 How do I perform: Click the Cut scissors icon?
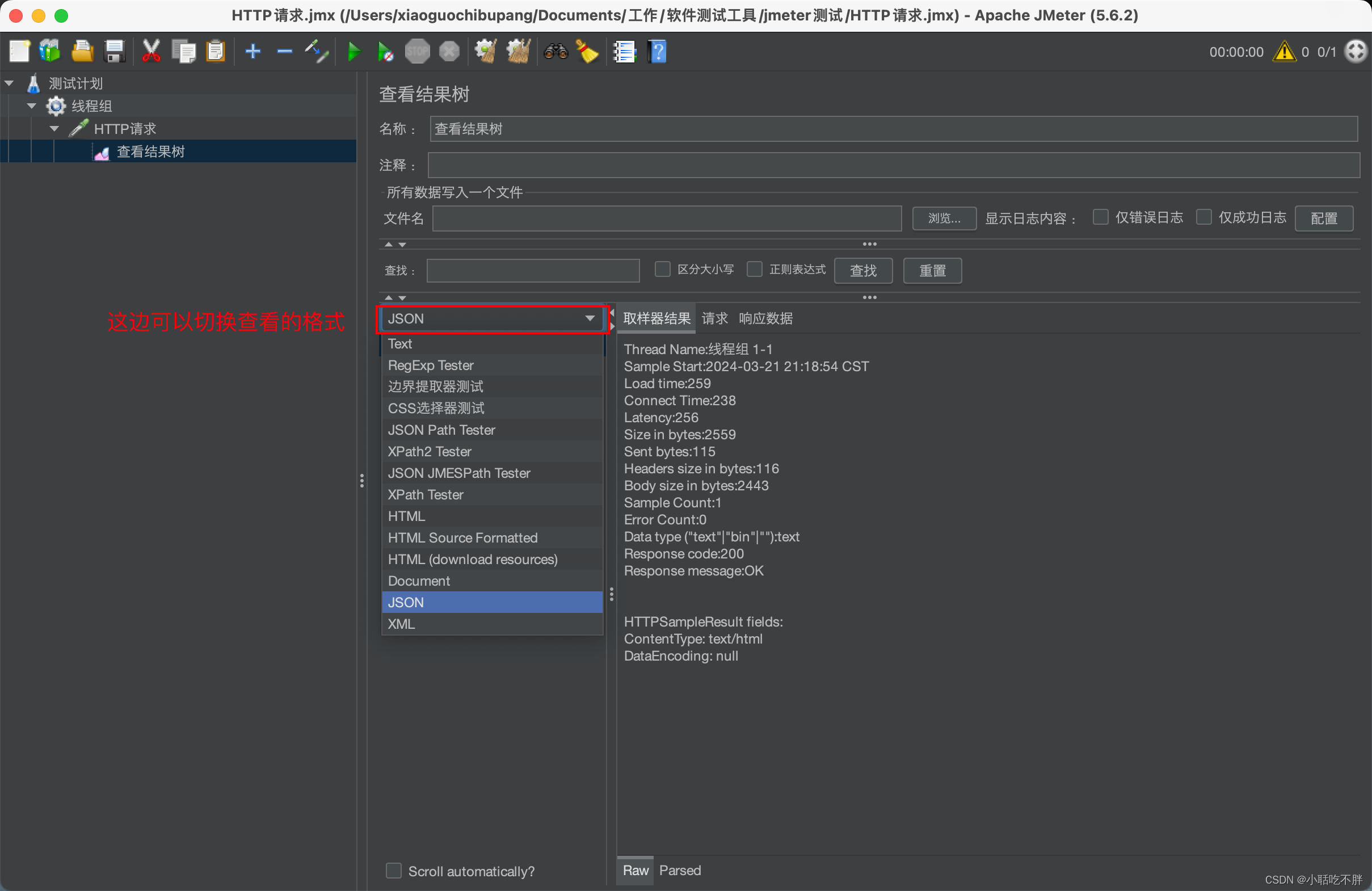(x=151, y=52)
